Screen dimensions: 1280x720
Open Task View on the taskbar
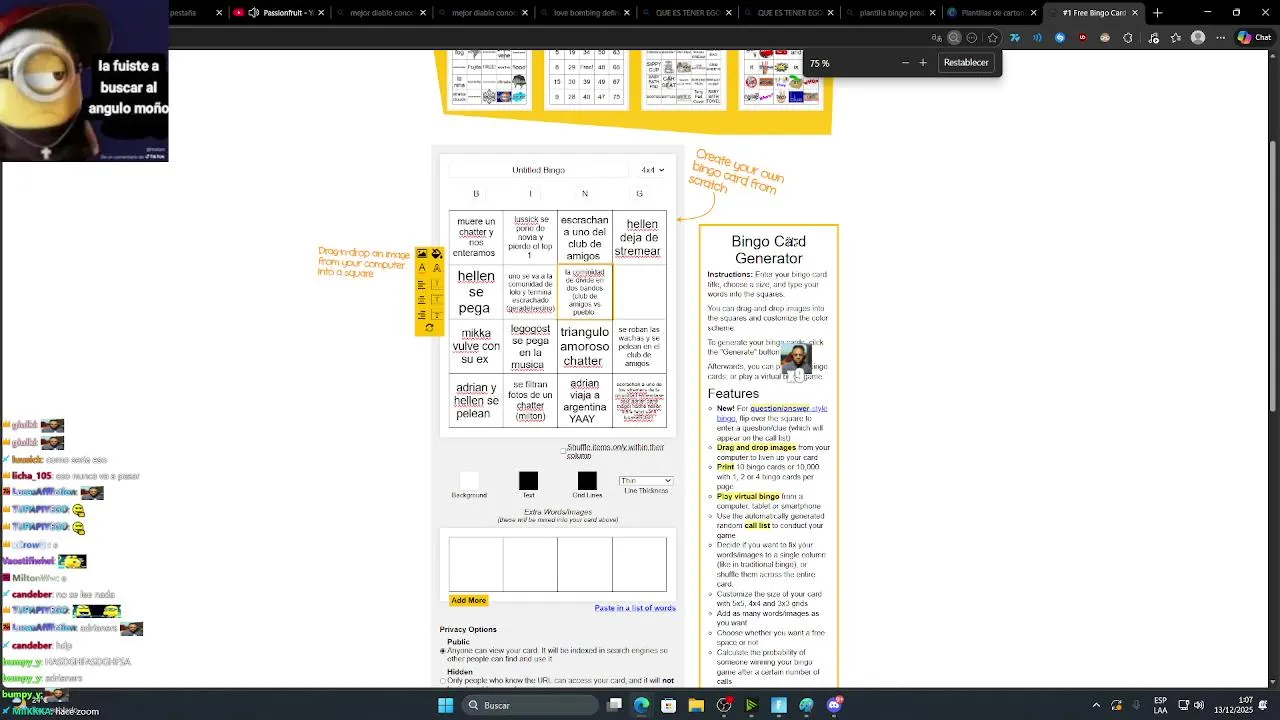615,705
